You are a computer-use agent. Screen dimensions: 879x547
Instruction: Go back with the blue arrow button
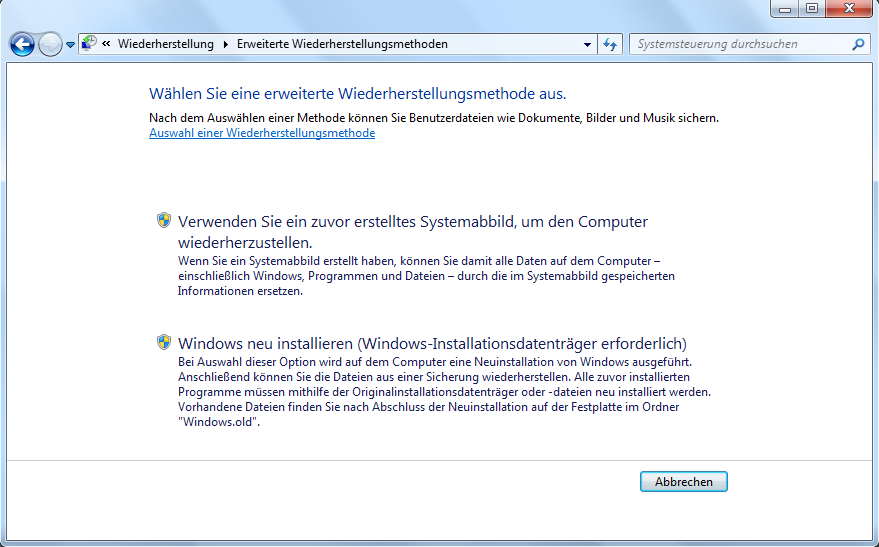coord(22,44)
